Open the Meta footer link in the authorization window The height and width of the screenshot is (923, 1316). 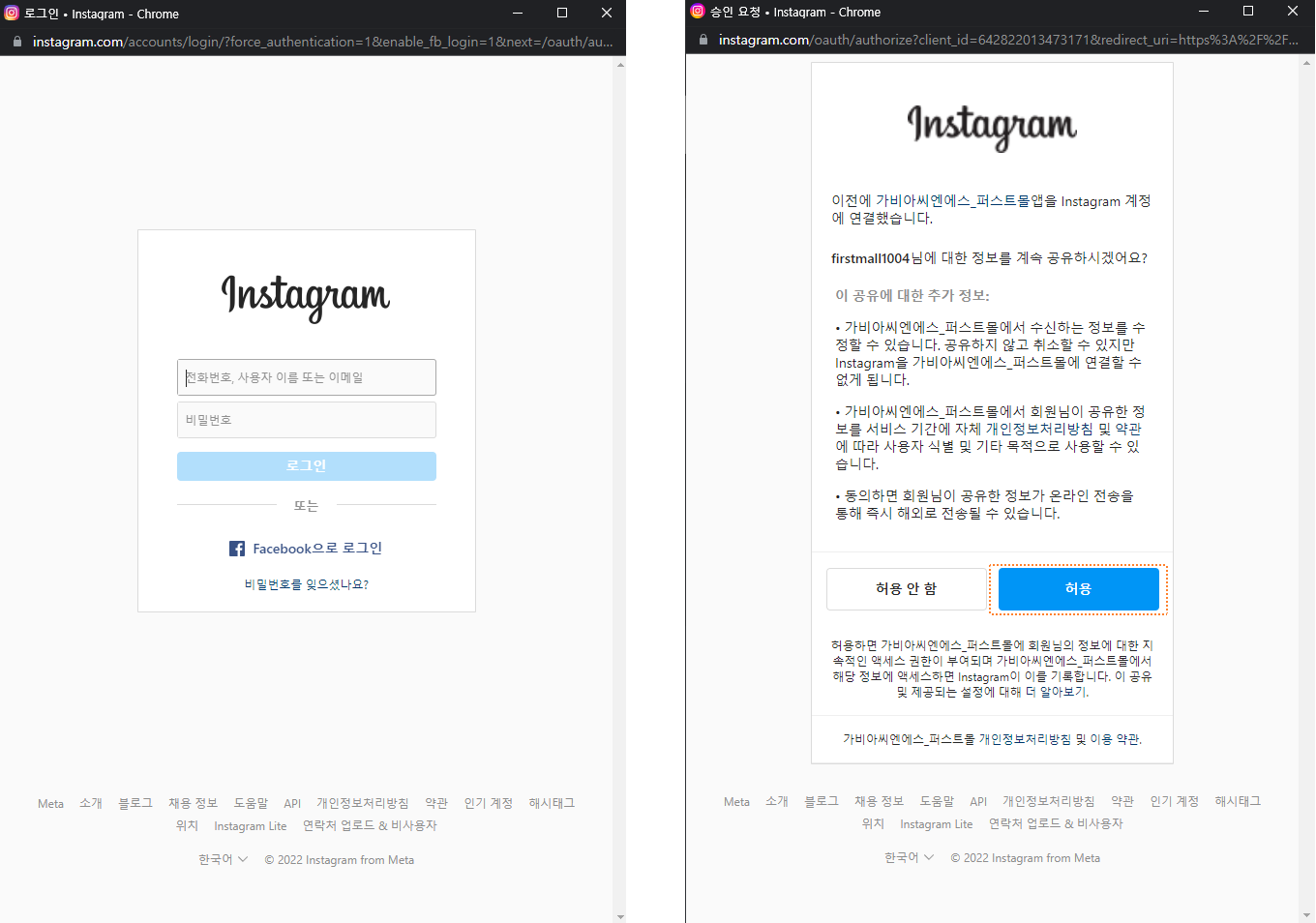pyautogui.click(x=736, y=802)
